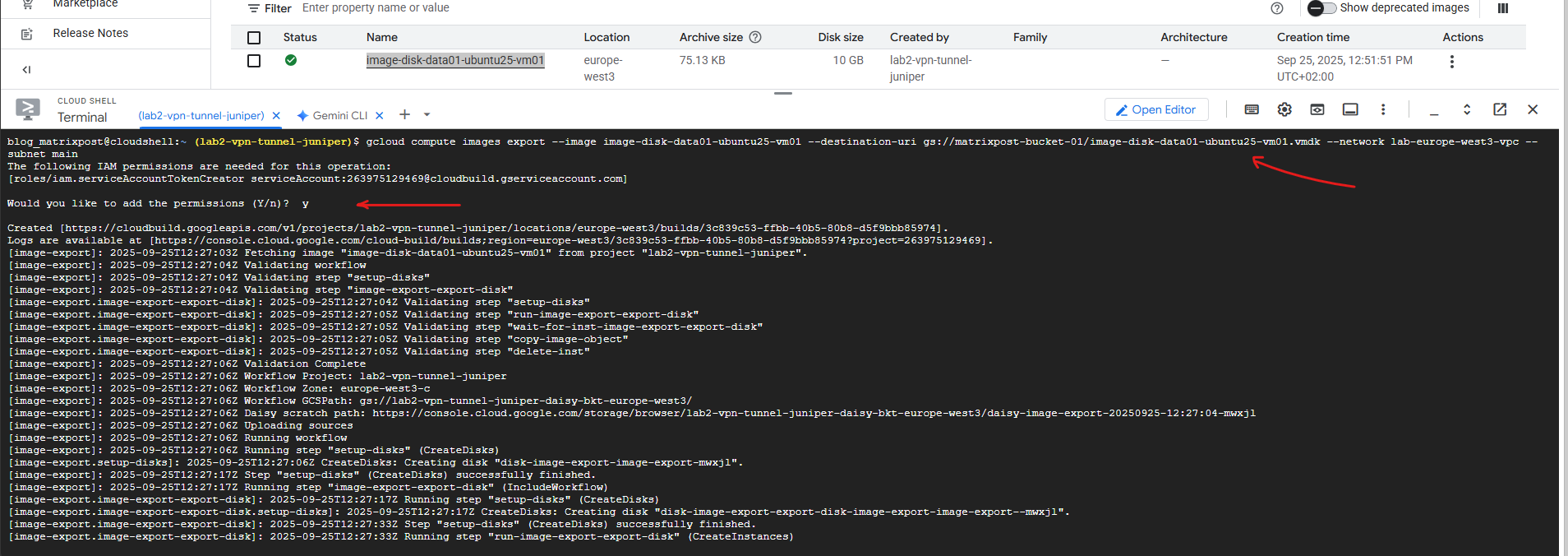Viewport: 1568px width, 556px height.
Task: Open Marketplace in sidebar
Action: point(85,4)
